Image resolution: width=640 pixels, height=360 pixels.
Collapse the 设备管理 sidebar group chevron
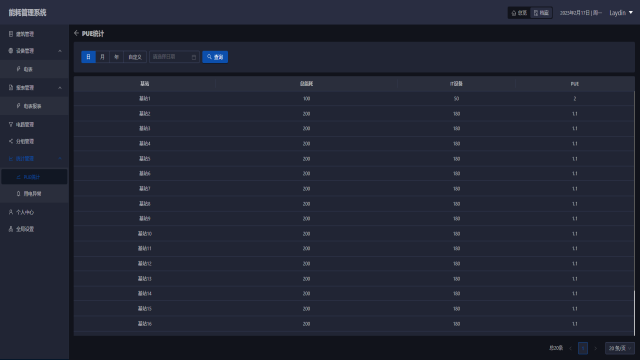60,51
